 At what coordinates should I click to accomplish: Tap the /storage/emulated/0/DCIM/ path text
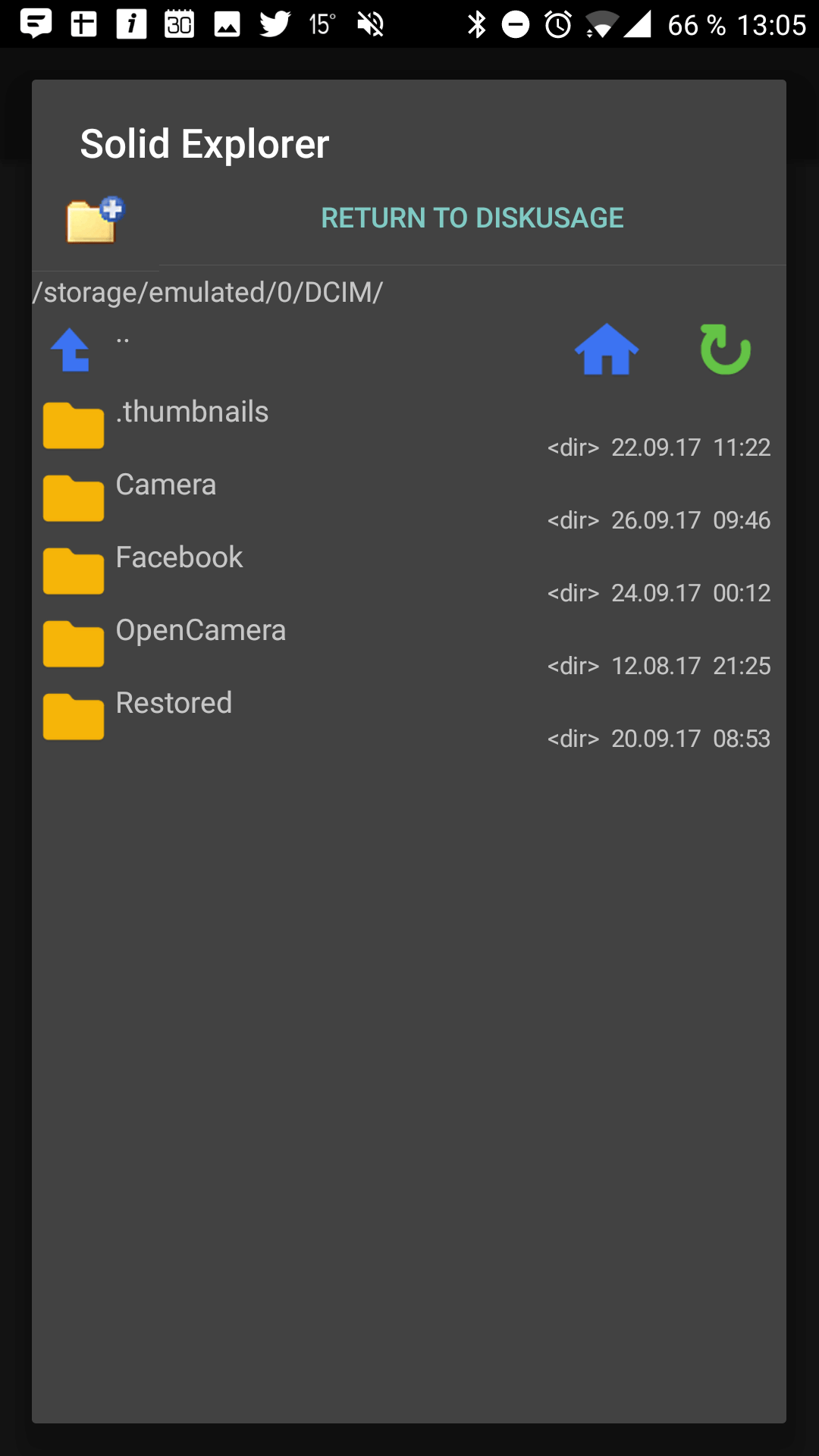[208, 292]
